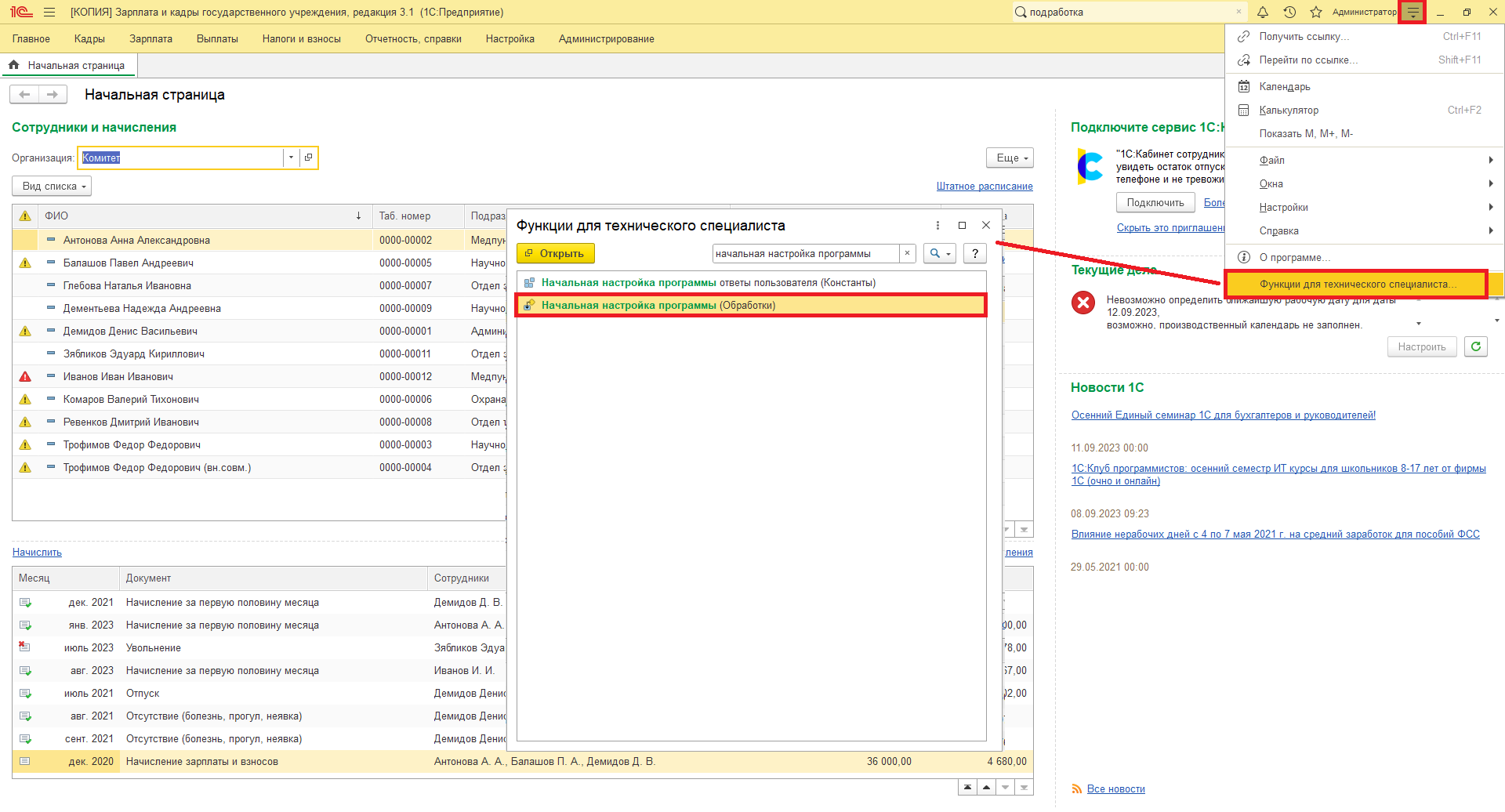1505x812 pixels.
Task: Open the Администрирование section
Action: coord(607,39)
